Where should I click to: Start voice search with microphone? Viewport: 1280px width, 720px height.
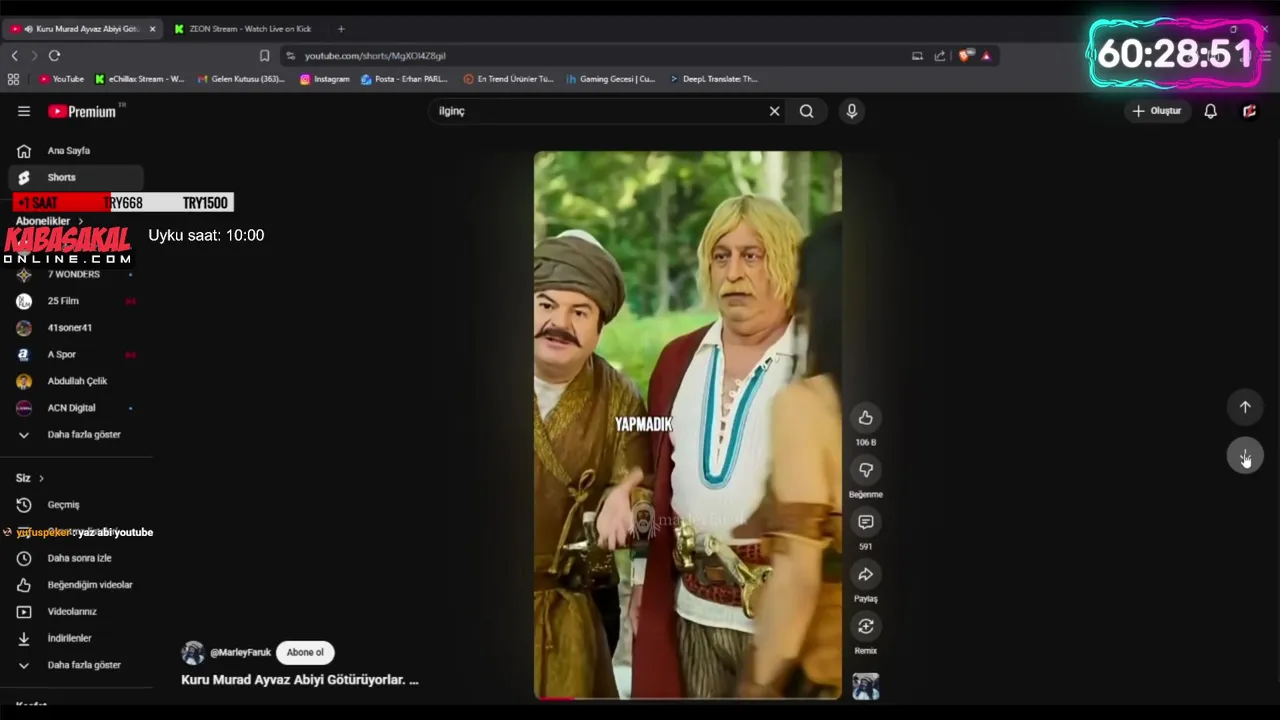[x=851, y=111]
